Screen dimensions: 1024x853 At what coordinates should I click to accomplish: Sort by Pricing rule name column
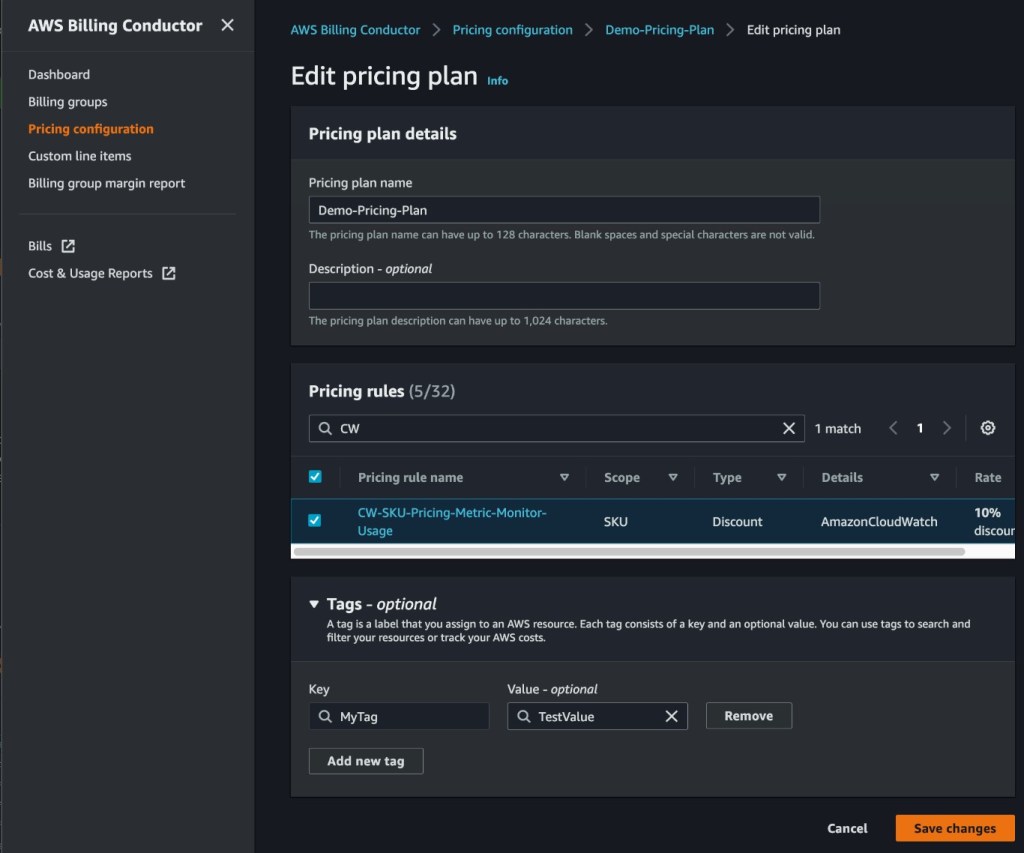tap(564, 478)
